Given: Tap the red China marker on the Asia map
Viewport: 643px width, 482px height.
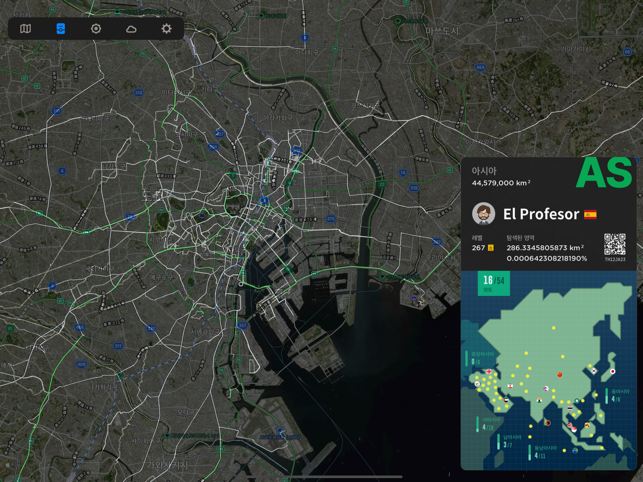Looking at the screenshot, I should (560, 375).
